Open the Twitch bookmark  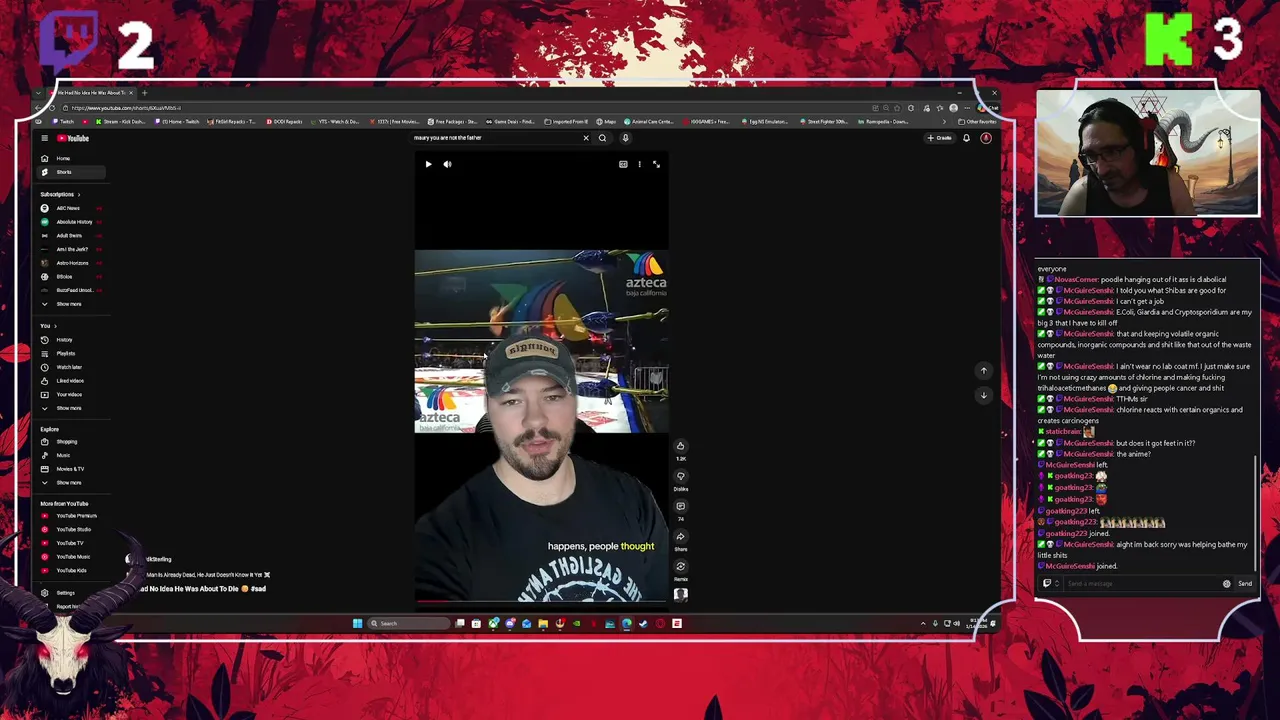point(65,122)
